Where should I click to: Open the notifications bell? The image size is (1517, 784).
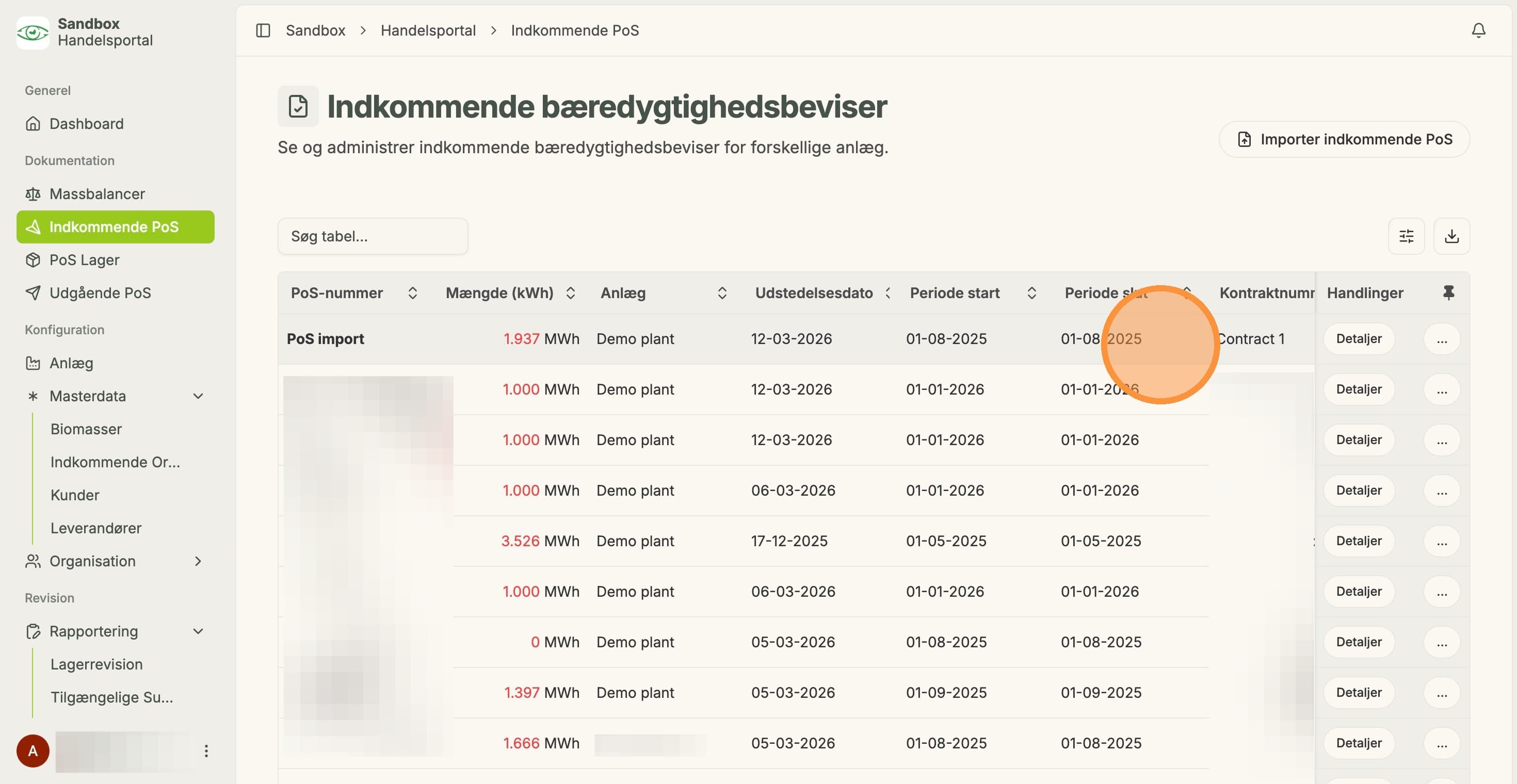point(1478,30)
